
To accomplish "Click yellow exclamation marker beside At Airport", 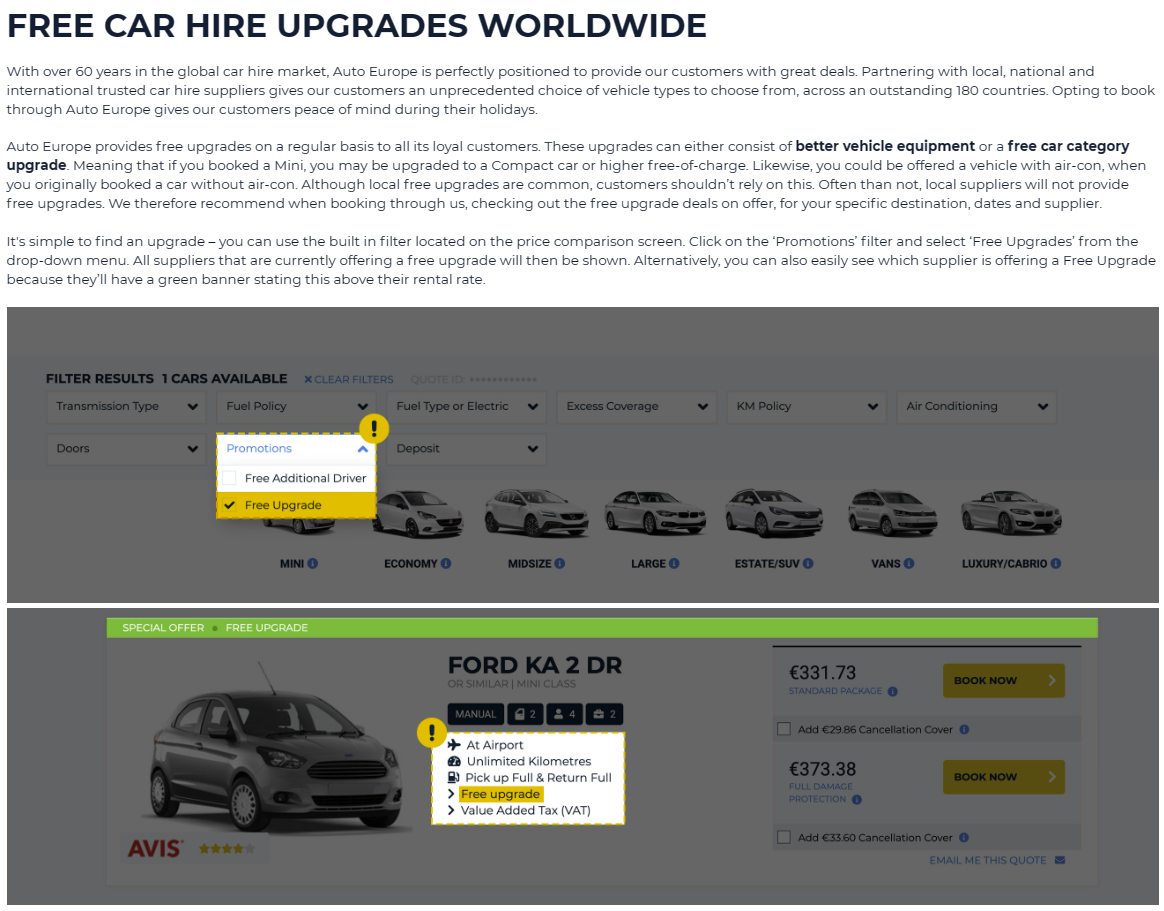I will pyautogui.click(x=432, y=733).
